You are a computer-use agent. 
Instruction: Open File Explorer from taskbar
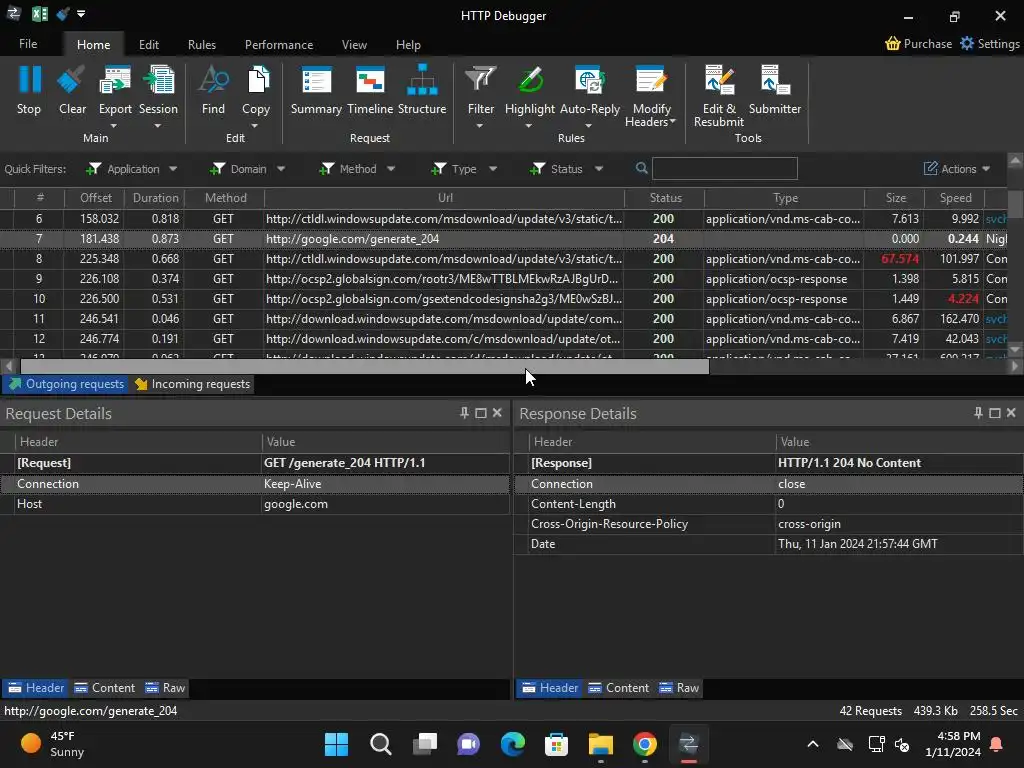pos(601,744)
